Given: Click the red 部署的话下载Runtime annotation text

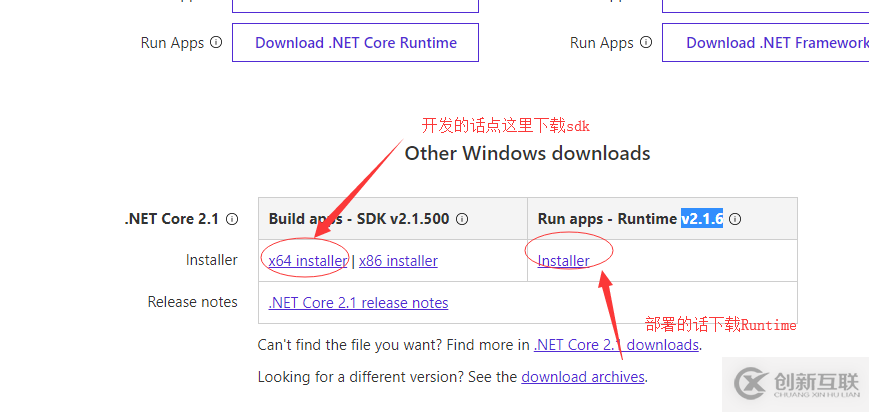Looking at the screenshot, I should (720, 325).
